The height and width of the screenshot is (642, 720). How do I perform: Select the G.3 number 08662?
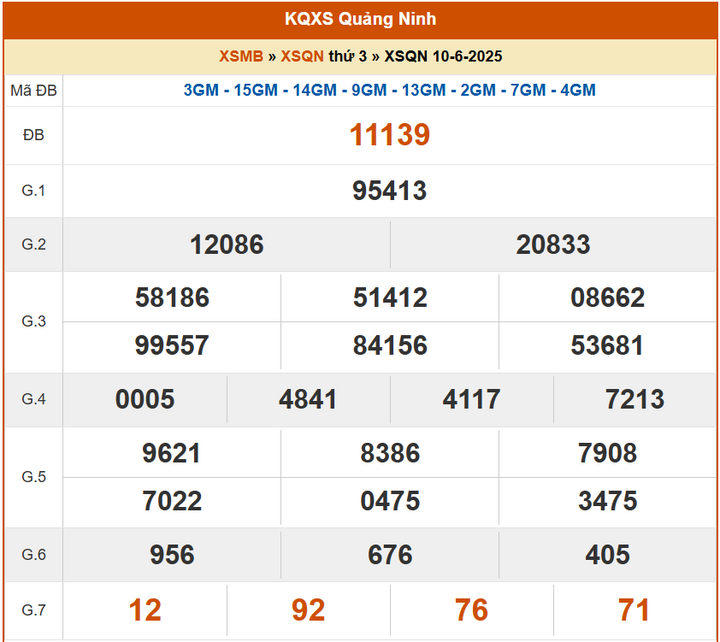pyautogui.click(x=608, y=297)
